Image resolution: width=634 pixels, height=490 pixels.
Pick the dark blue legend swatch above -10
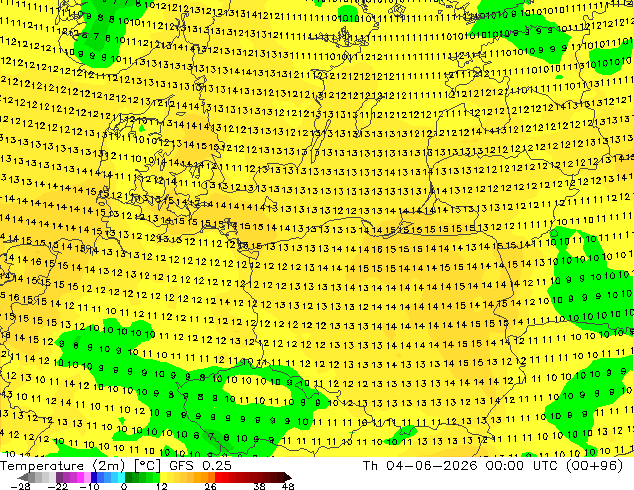click(94, 477)
